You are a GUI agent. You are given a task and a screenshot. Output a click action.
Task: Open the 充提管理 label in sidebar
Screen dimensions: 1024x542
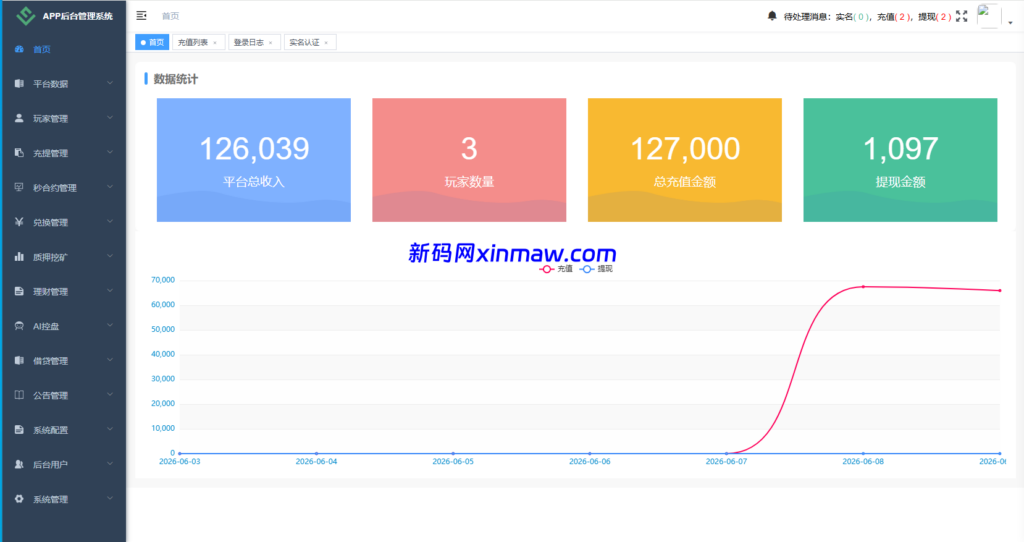coord(50,153)
